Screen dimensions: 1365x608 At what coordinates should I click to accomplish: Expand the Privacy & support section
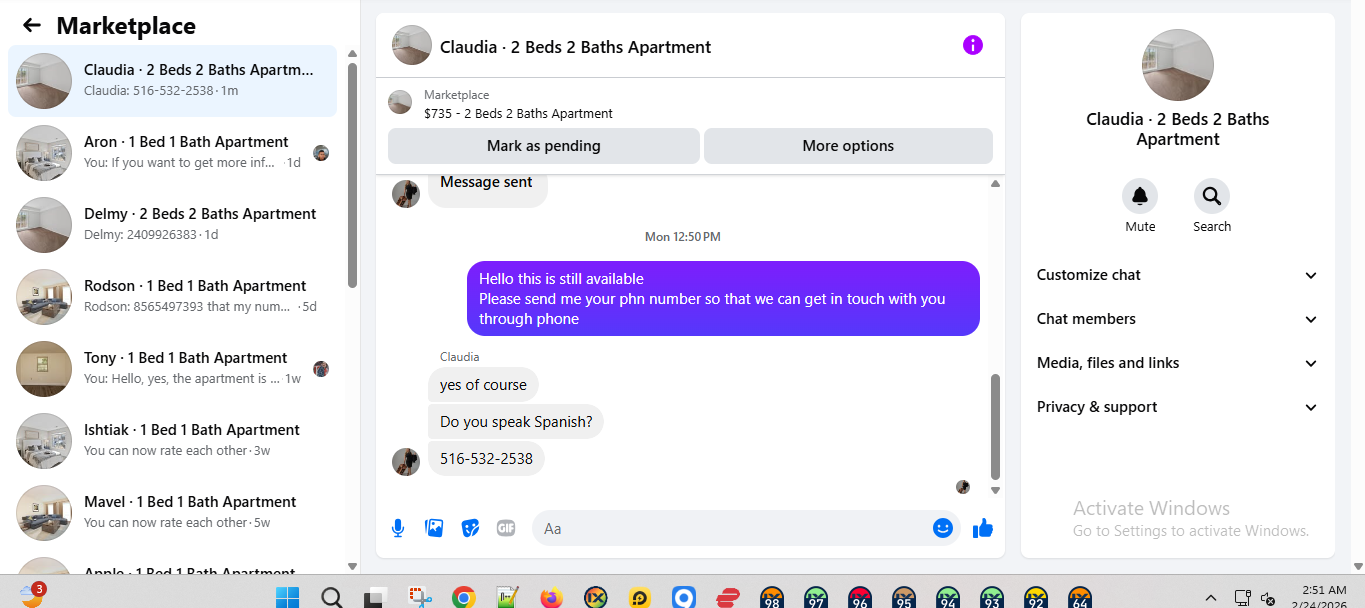point(1177,407)
